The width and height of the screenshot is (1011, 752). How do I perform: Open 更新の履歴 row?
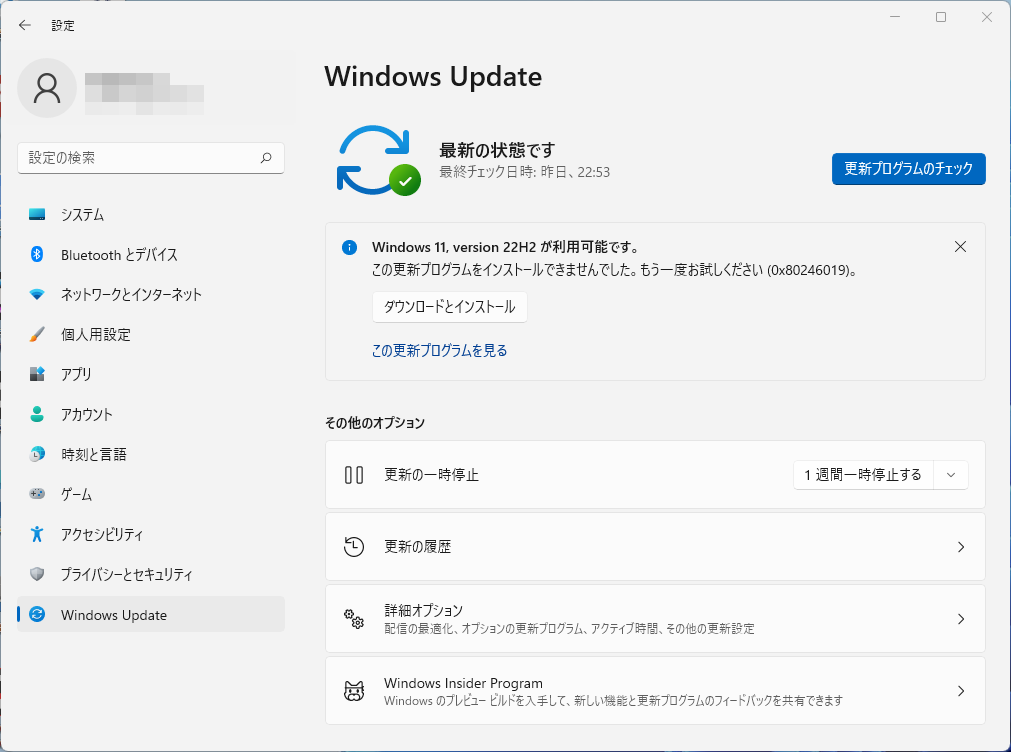click(x=655, y=547)
